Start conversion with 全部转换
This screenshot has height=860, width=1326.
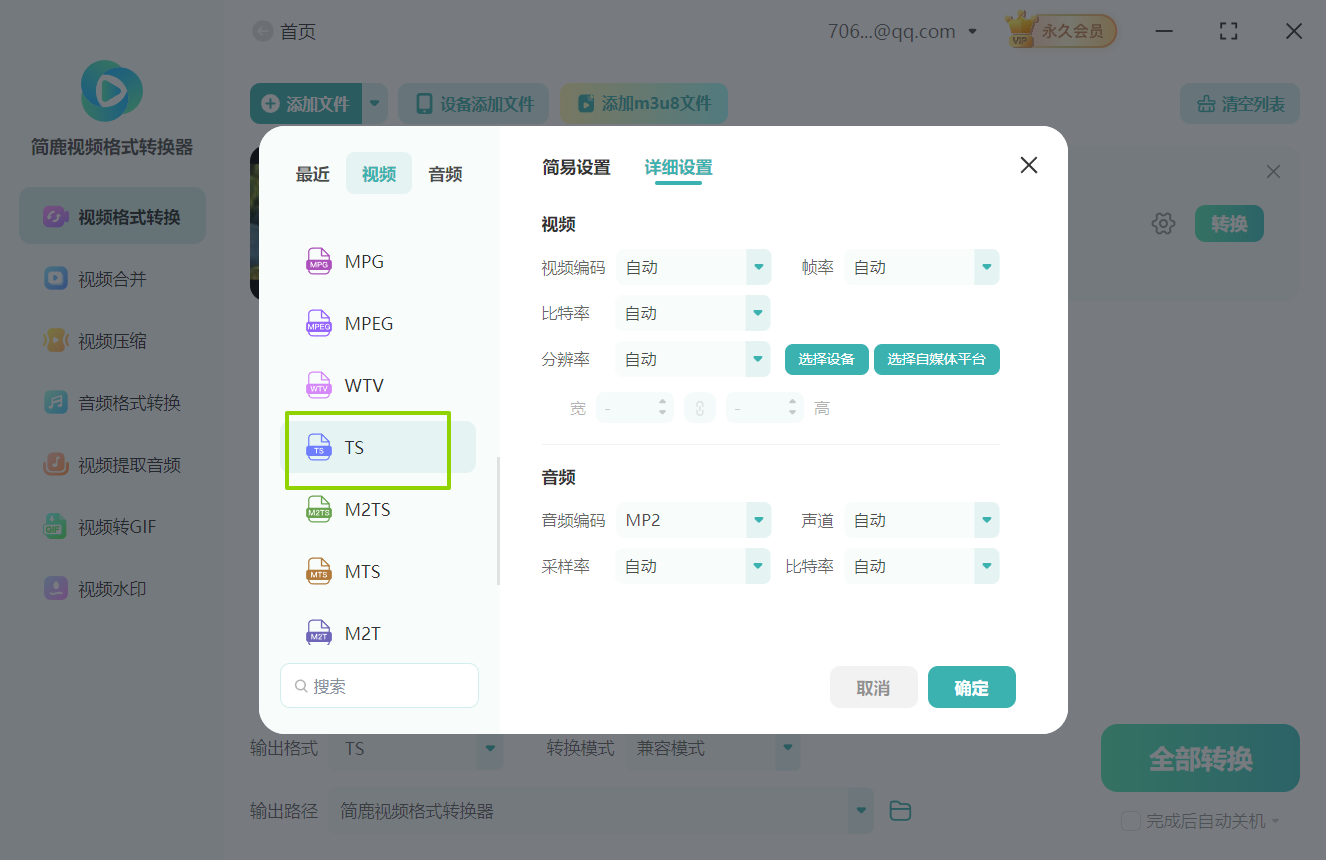click(1199, 758)
